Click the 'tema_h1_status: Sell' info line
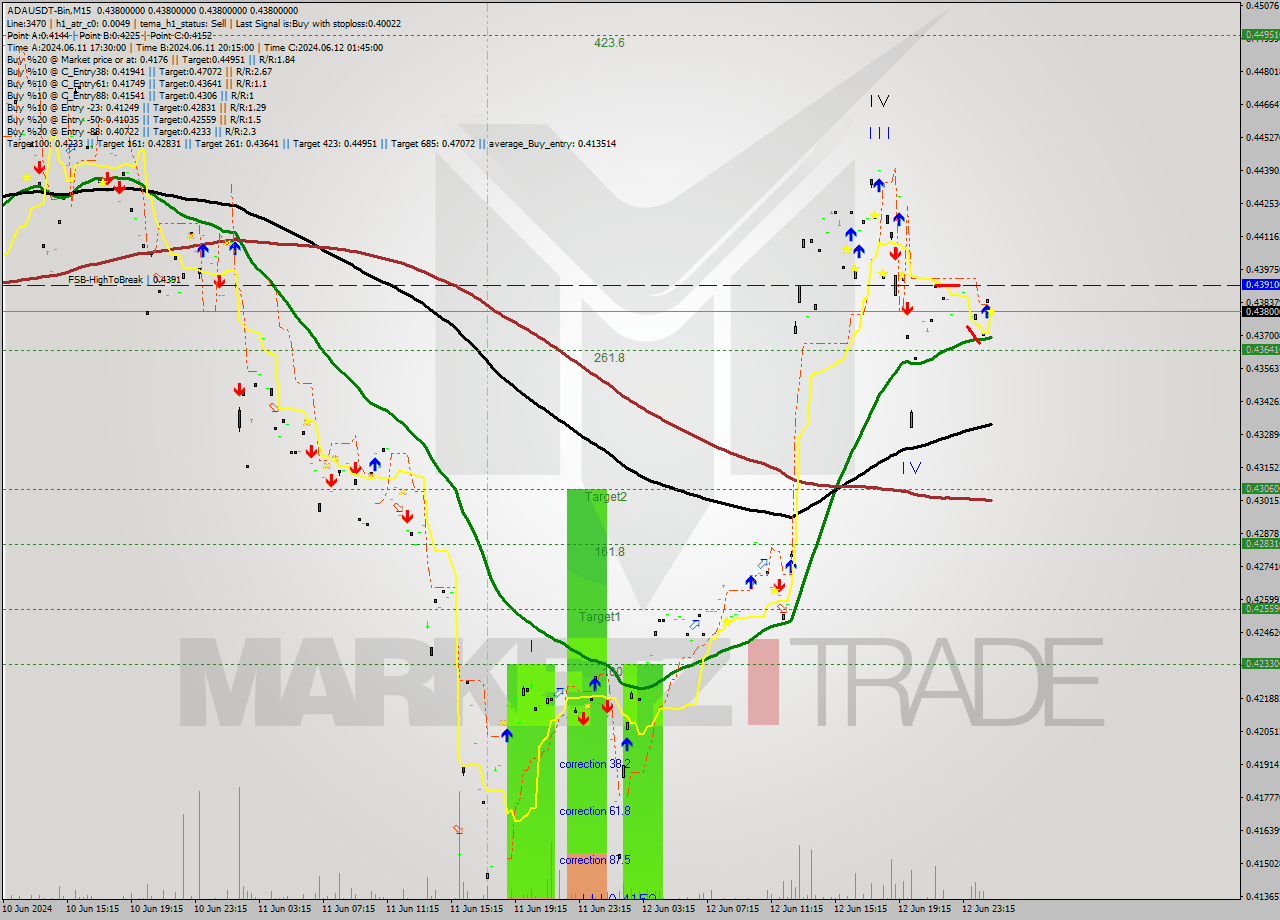The image size is (1280, 920). [x=184, y=22]
